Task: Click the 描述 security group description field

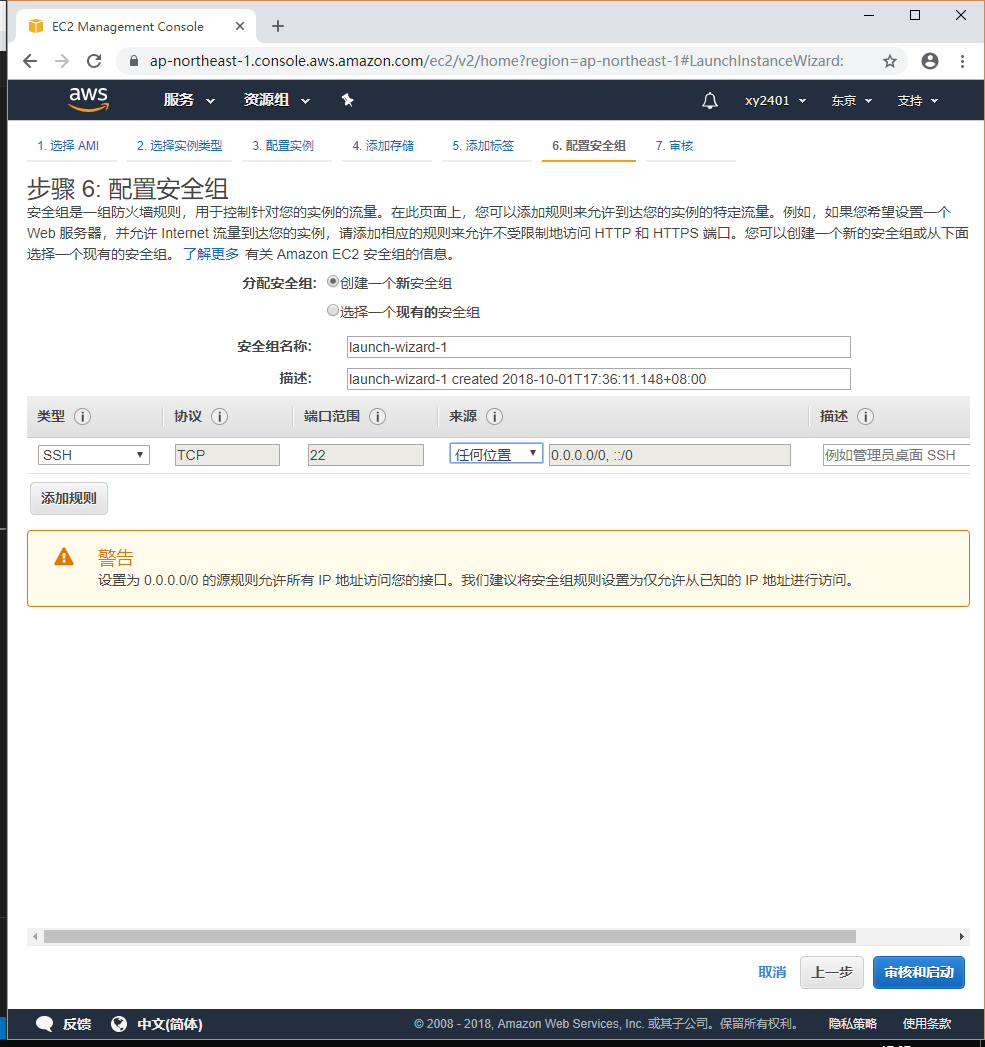Action: tap(598, 379)
